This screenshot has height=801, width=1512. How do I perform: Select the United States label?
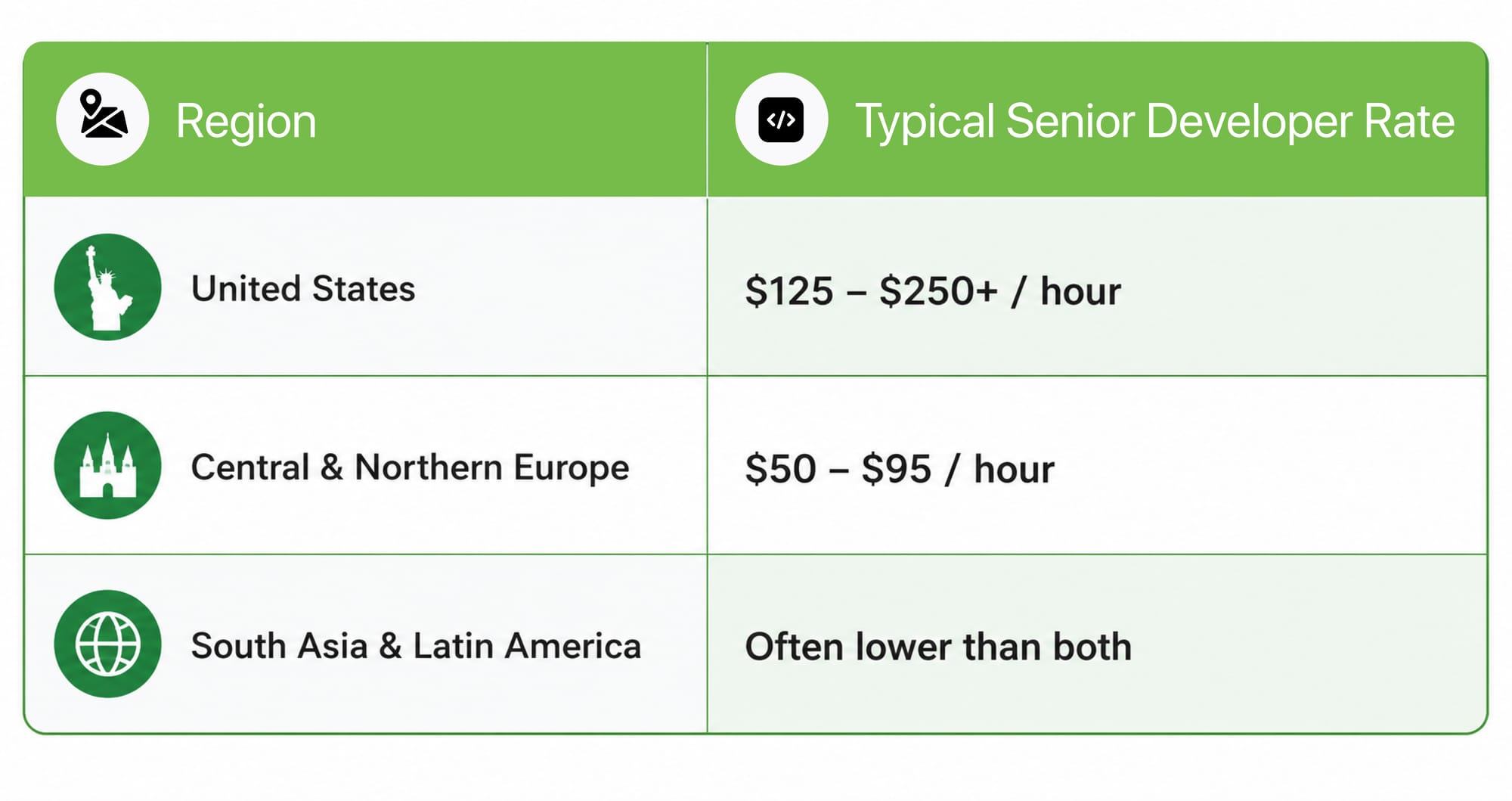(x=303, y=289)
